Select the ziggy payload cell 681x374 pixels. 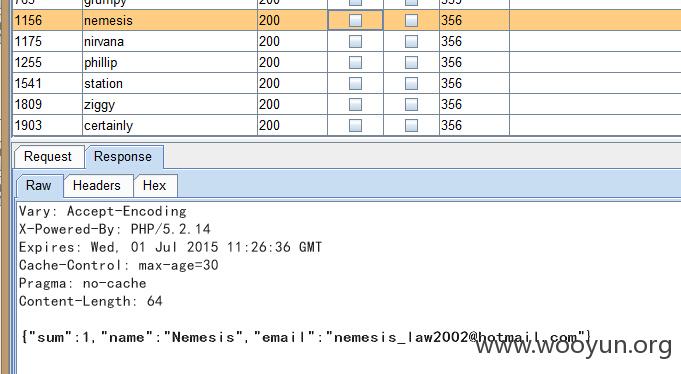pos(170,104)
